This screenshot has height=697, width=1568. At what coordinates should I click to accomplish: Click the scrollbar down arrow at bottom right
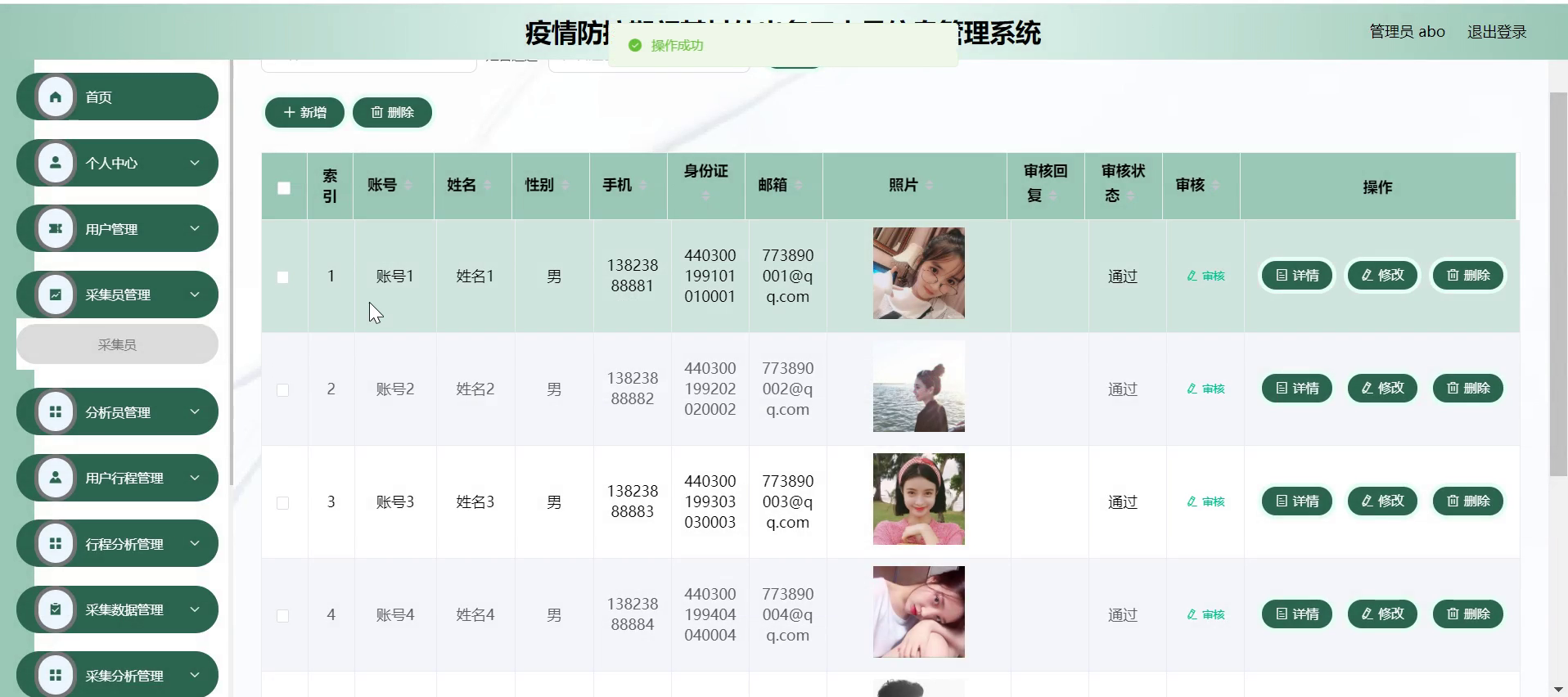point(1558,690)
